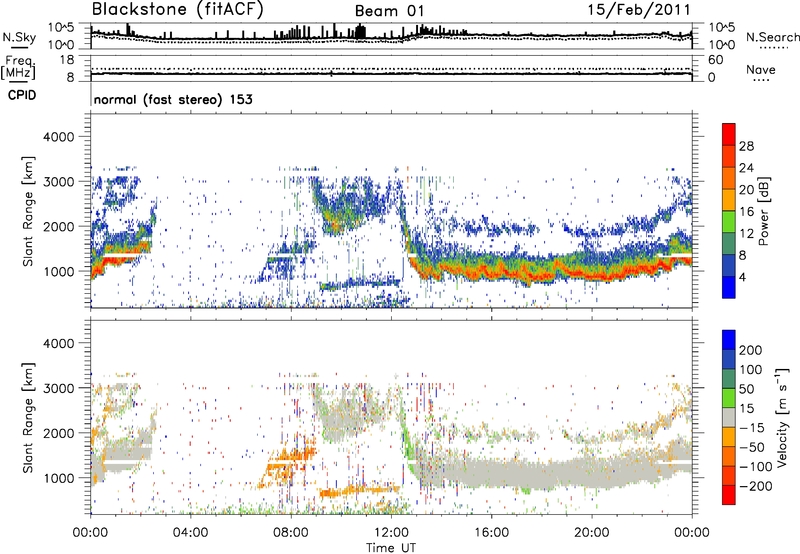Screen dimensions: 800x554
Task: Click the "00:00" label at the time axis end
Action: click(691, 533)
